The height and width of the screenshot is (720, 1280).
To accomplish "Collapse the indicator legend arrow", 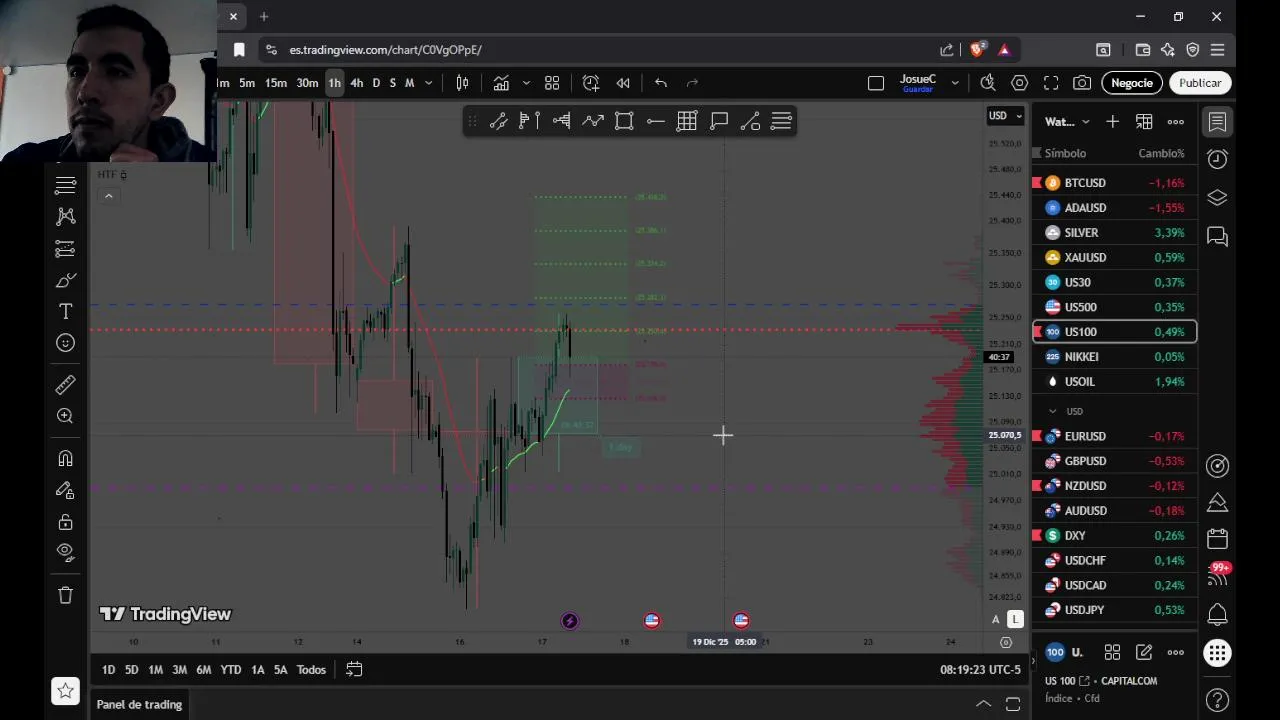I will click(x=108, y=196).
